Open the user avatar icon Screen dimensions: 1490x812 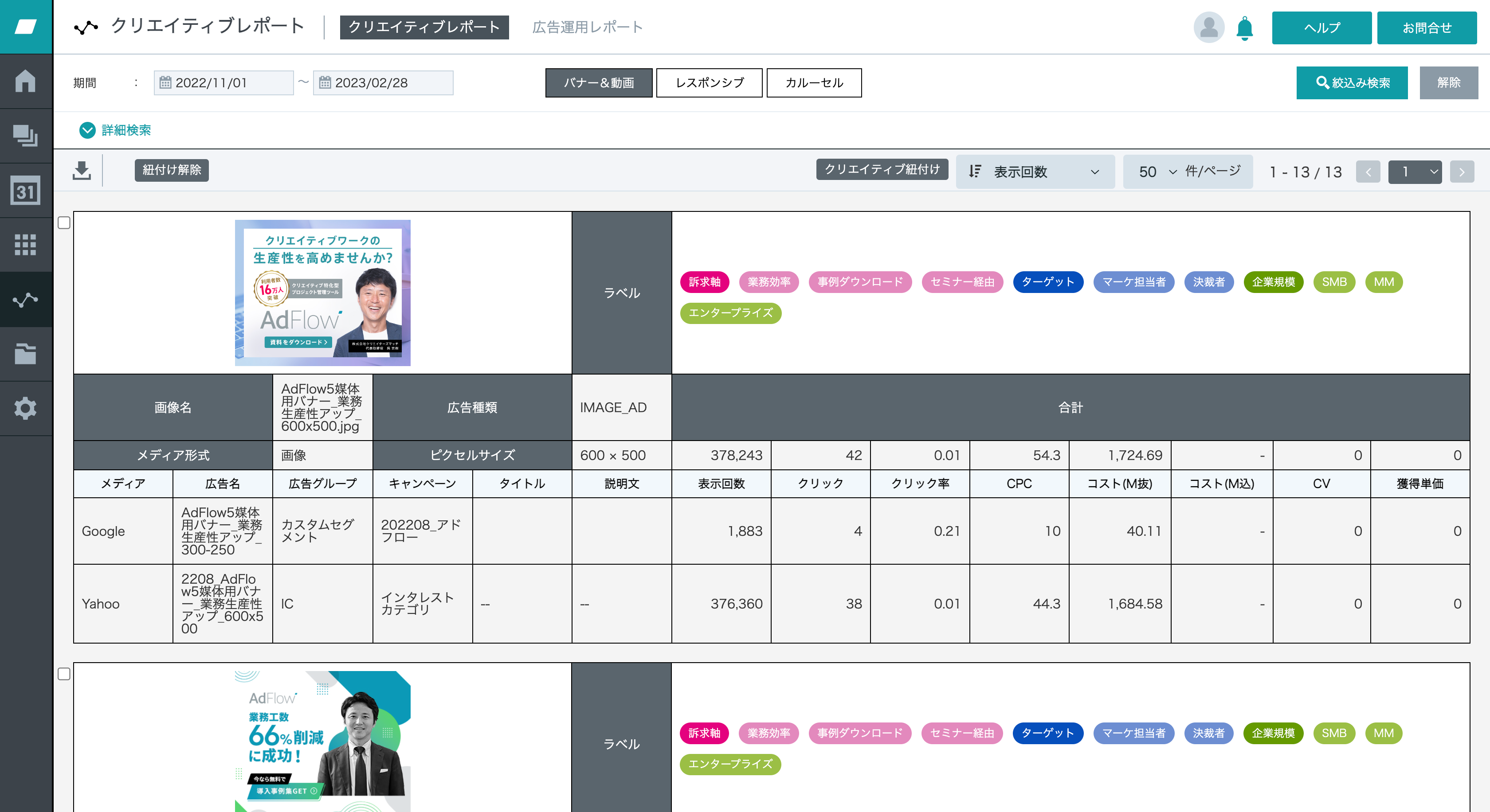coord(1208,27)
